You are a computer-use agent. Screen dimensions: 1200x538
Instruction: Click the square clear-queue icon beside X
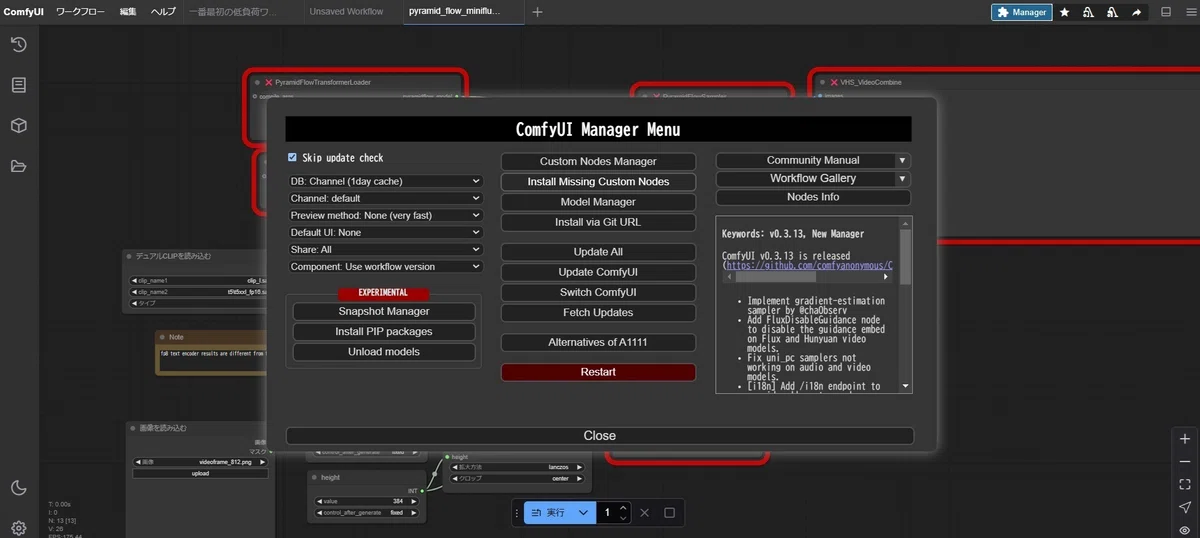(670, 513)
